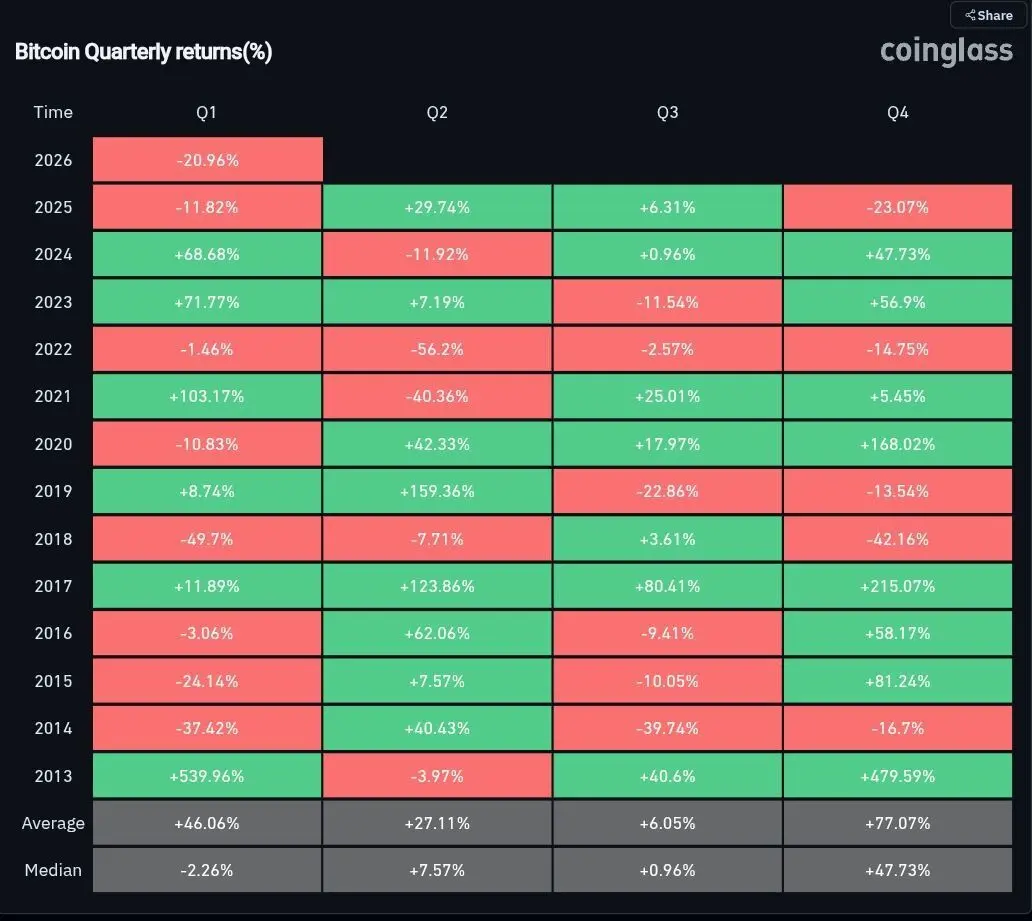Click the Q3 column header
This screenshot has height=921, width=1032.
click(667, 112)
